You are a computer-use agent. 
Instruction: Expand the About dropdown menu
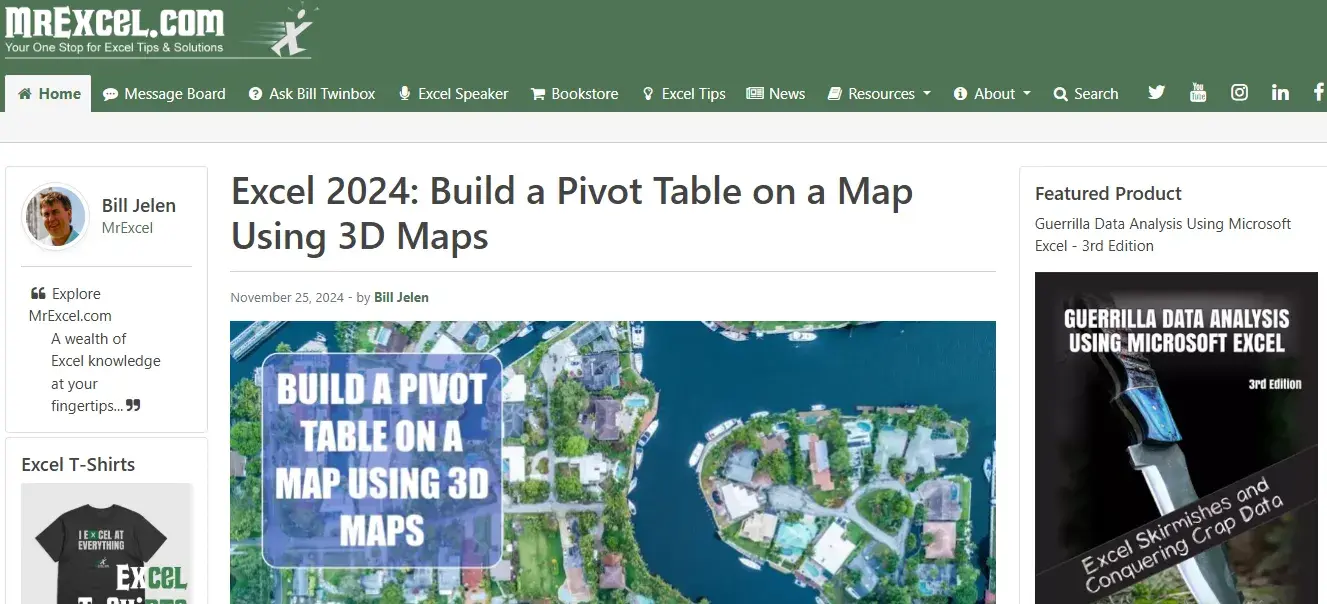coord(992,94)
